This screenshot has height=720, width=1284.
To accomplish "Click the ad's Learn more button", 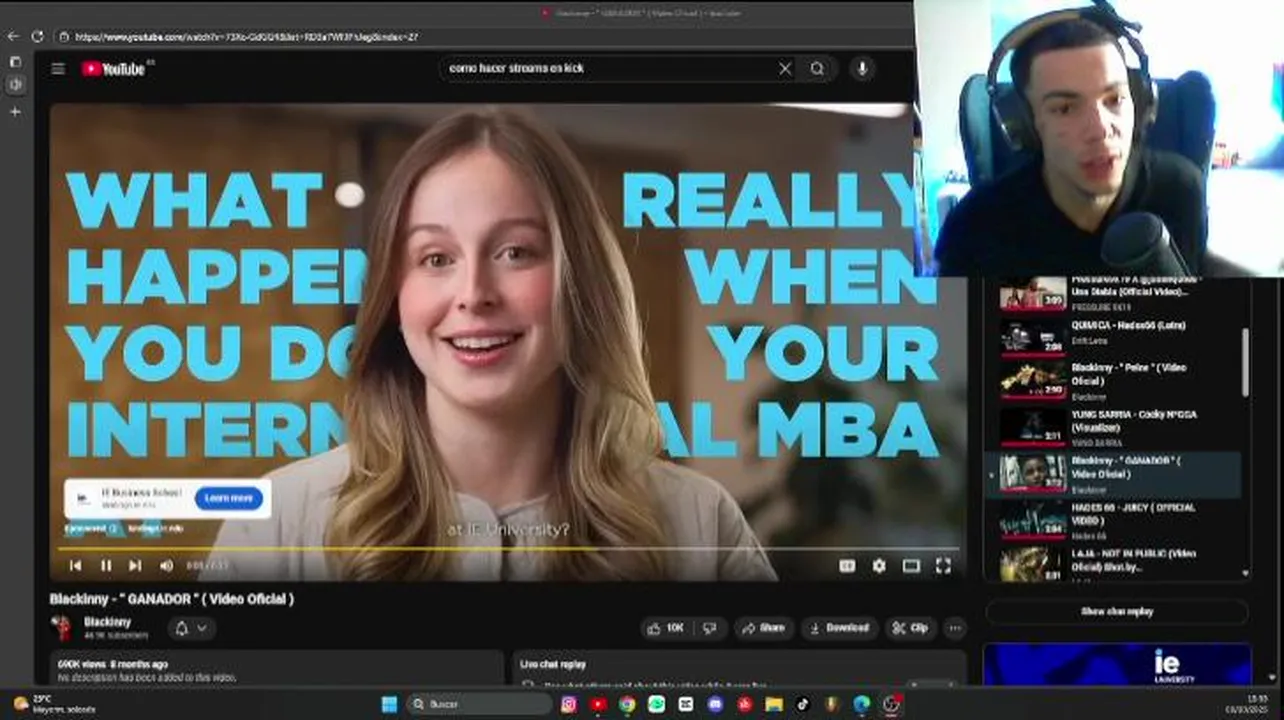I will tap(229, 498).
